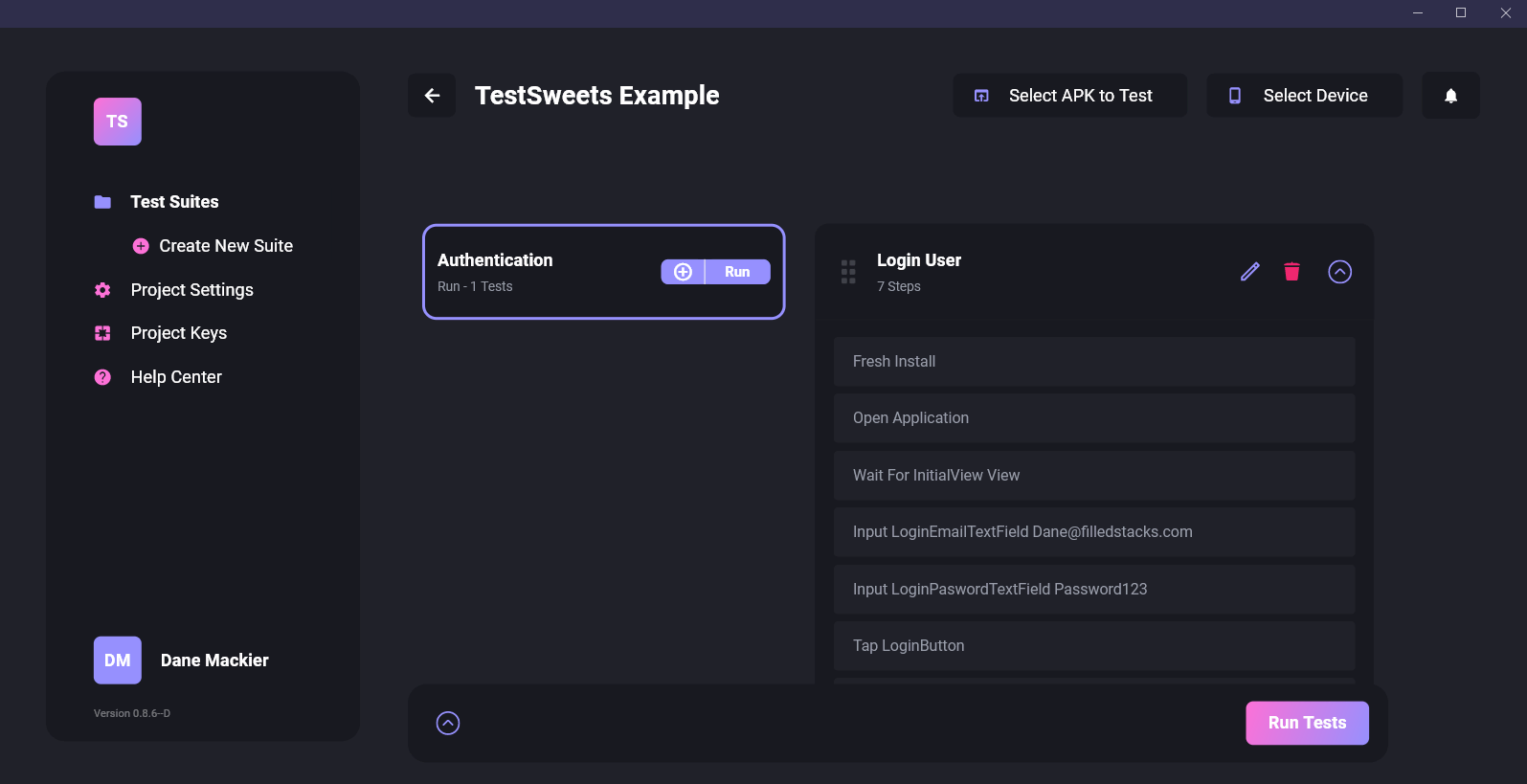Screen dimensions: 1527x784
Task: Click Create New Suite
Action: 225,246
